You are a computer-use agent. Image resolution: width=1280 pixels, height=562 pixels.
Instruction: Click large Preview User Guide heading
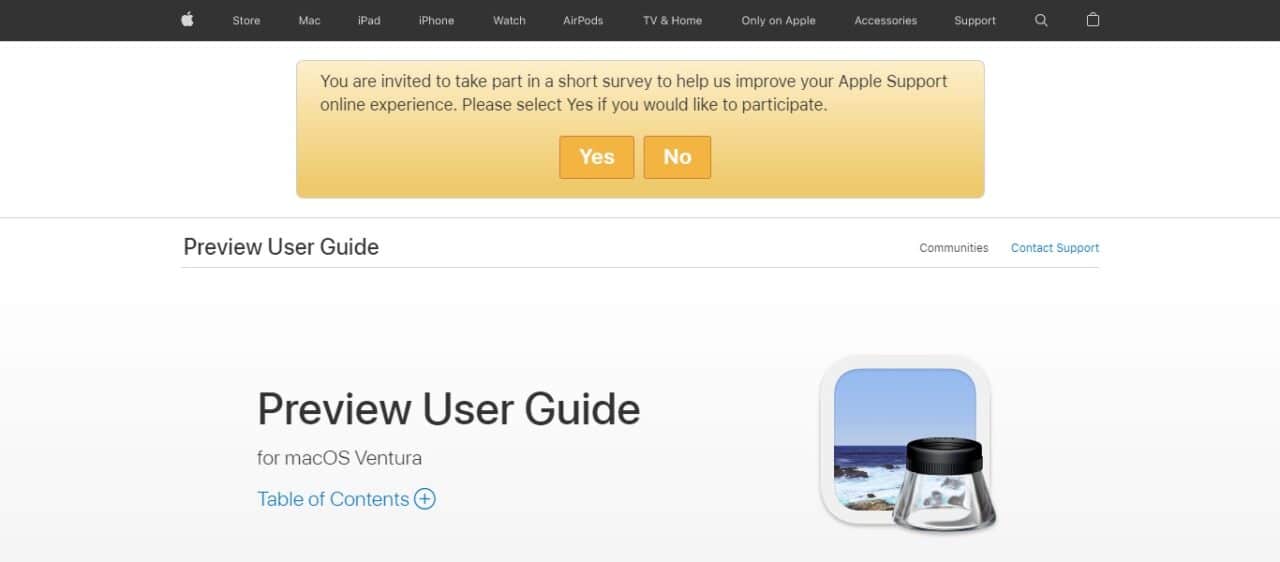(449, 409)
